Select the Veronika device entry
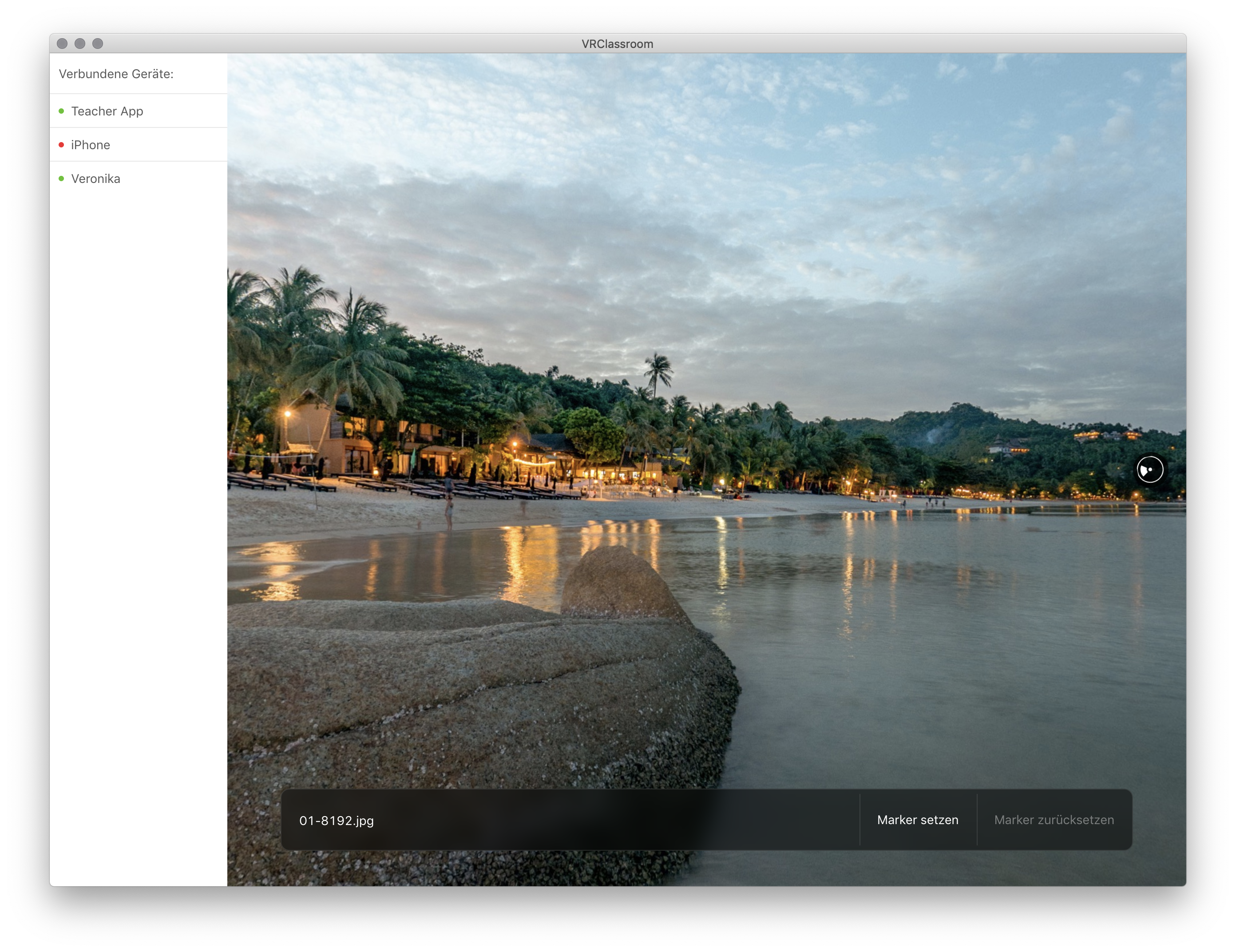 (95, 179)
